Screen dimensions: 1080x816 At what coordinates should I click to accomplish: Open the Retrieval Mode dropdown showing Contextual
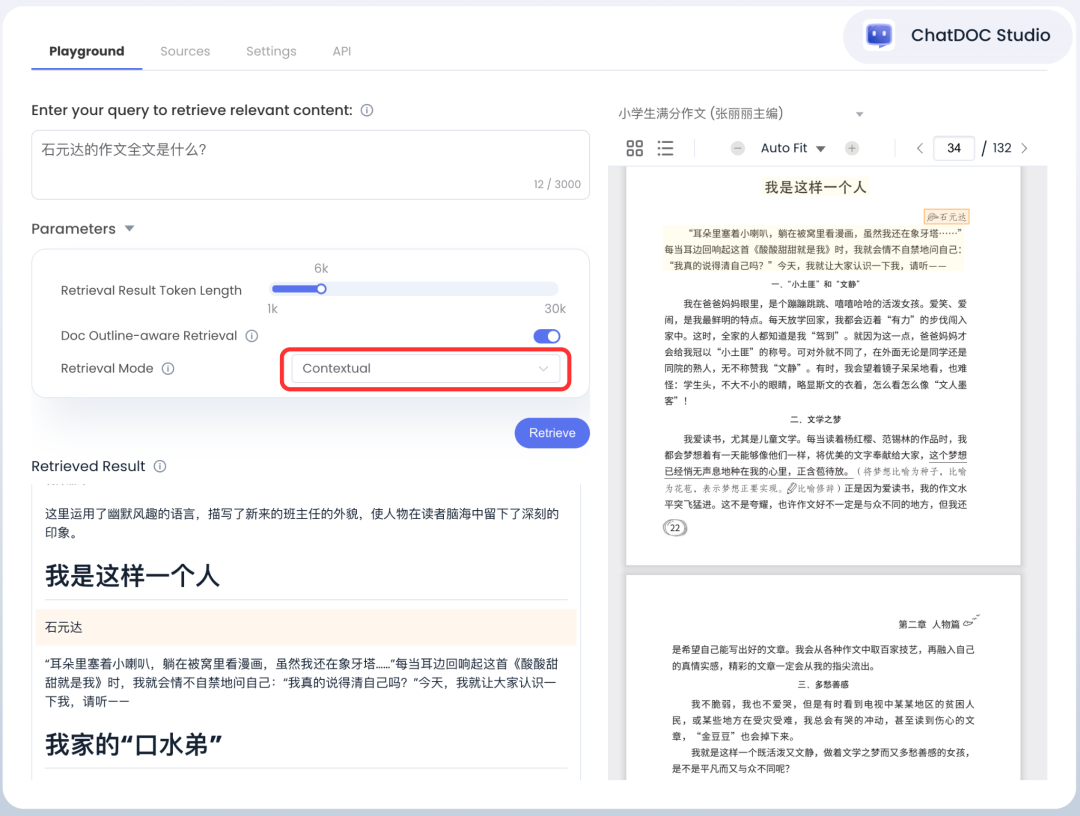[425, 369]
